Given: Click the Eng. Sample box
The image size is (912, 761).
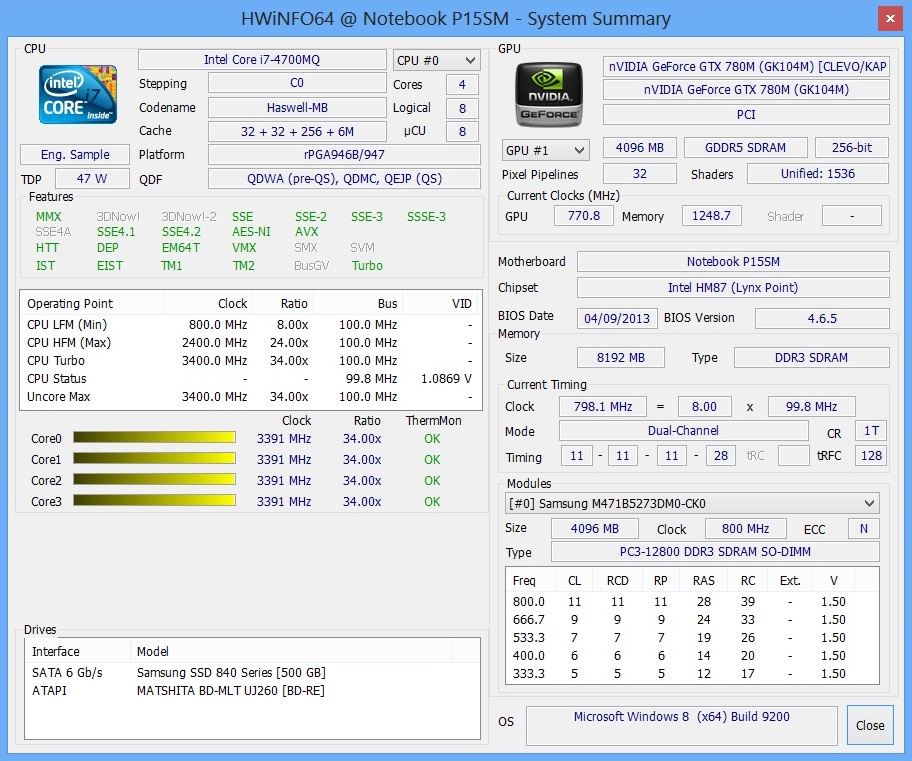Looking at the screenshot, I should point(75,155).
